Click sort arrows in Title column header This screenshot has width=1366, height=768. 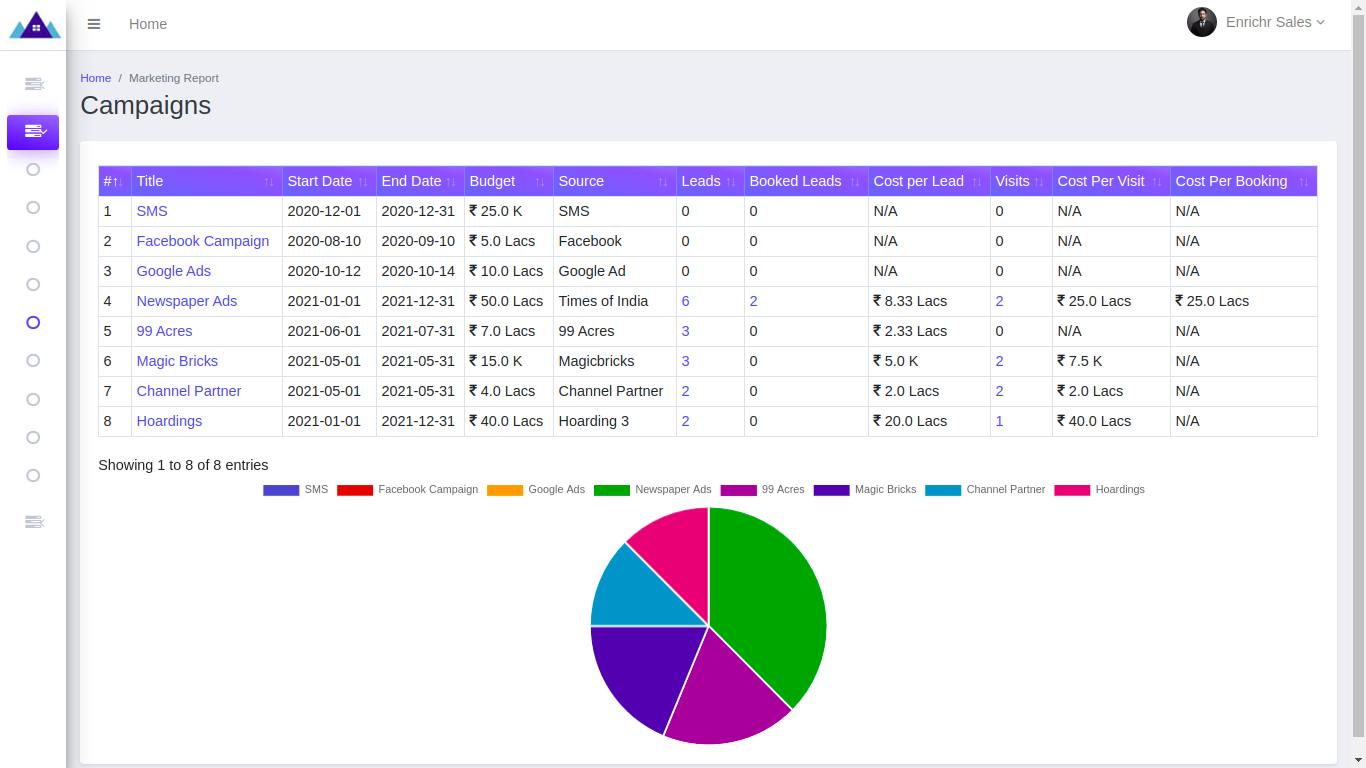[269, 182]
